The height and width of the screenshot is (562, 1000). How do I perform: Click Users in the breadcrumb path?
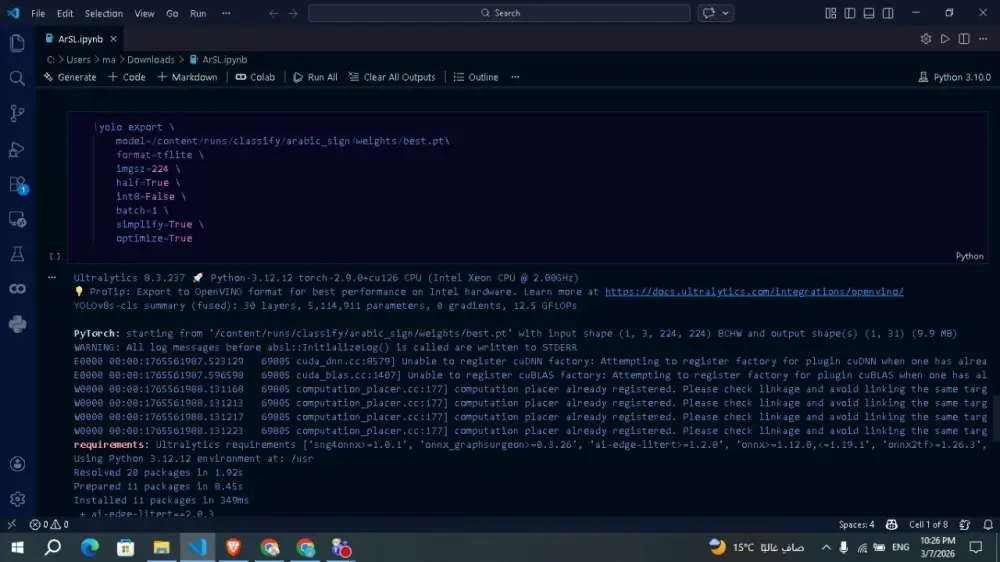click(78, 59)
